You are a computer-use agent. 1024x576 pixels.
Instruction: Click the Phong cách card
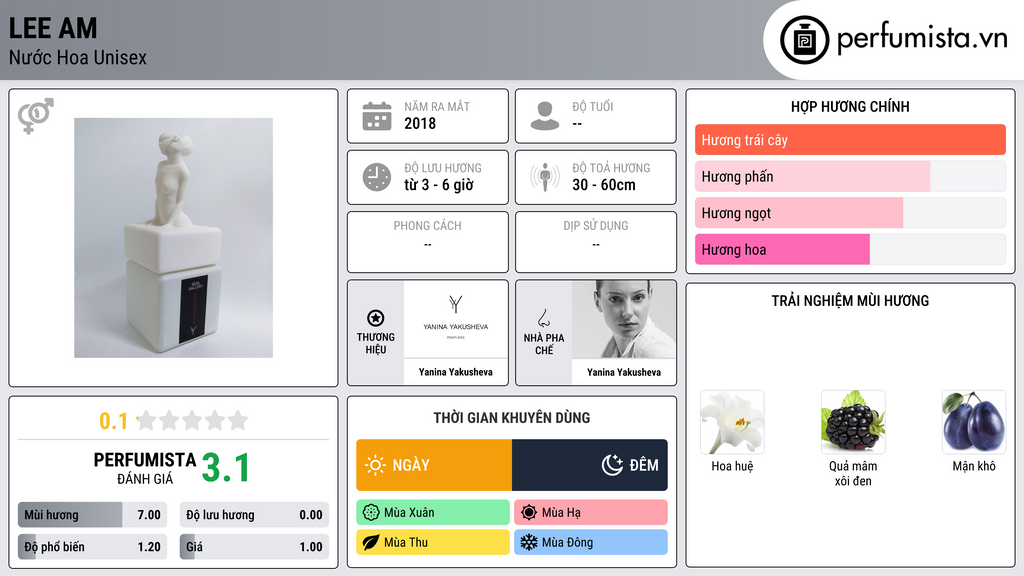[x=428, y=242]
